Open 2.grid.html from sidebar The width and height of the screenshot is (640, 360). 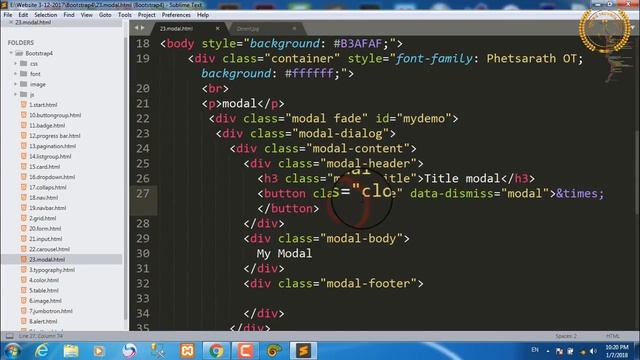pos(42,218)
